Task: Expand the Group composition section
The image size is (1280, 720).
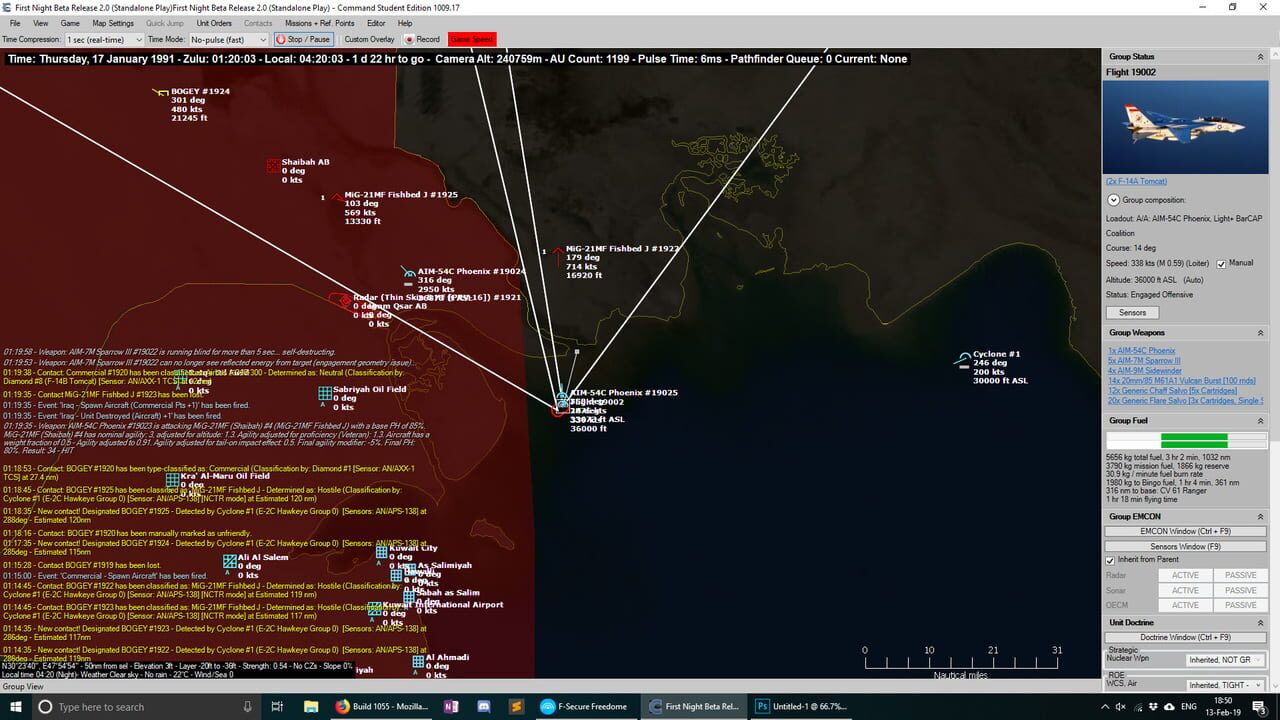Action: pyautogui.click(x=1113, y=199)
